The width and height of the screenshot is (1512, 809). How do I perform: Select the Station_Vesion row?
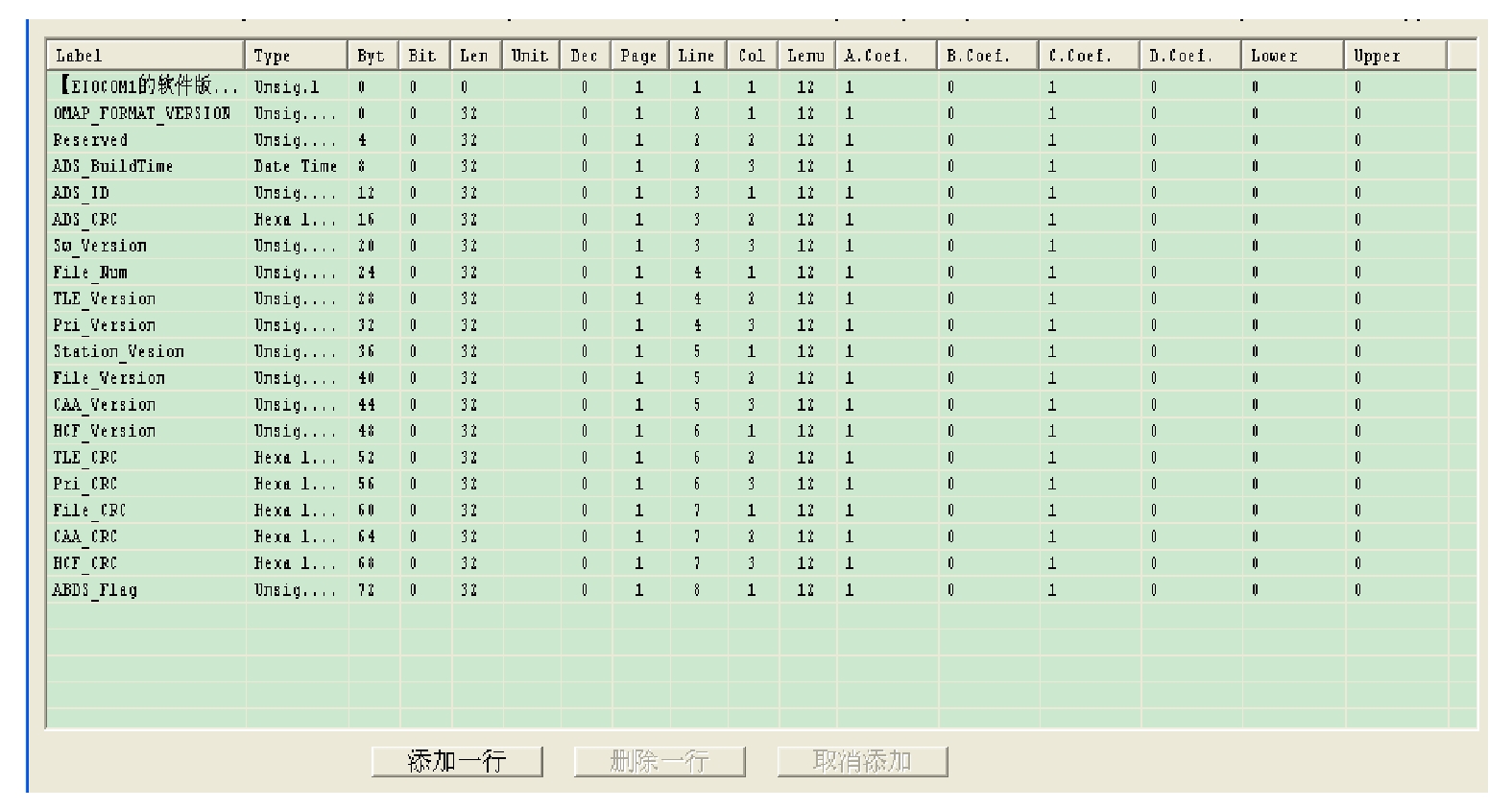pyautogui.click(x=118, y=352)
